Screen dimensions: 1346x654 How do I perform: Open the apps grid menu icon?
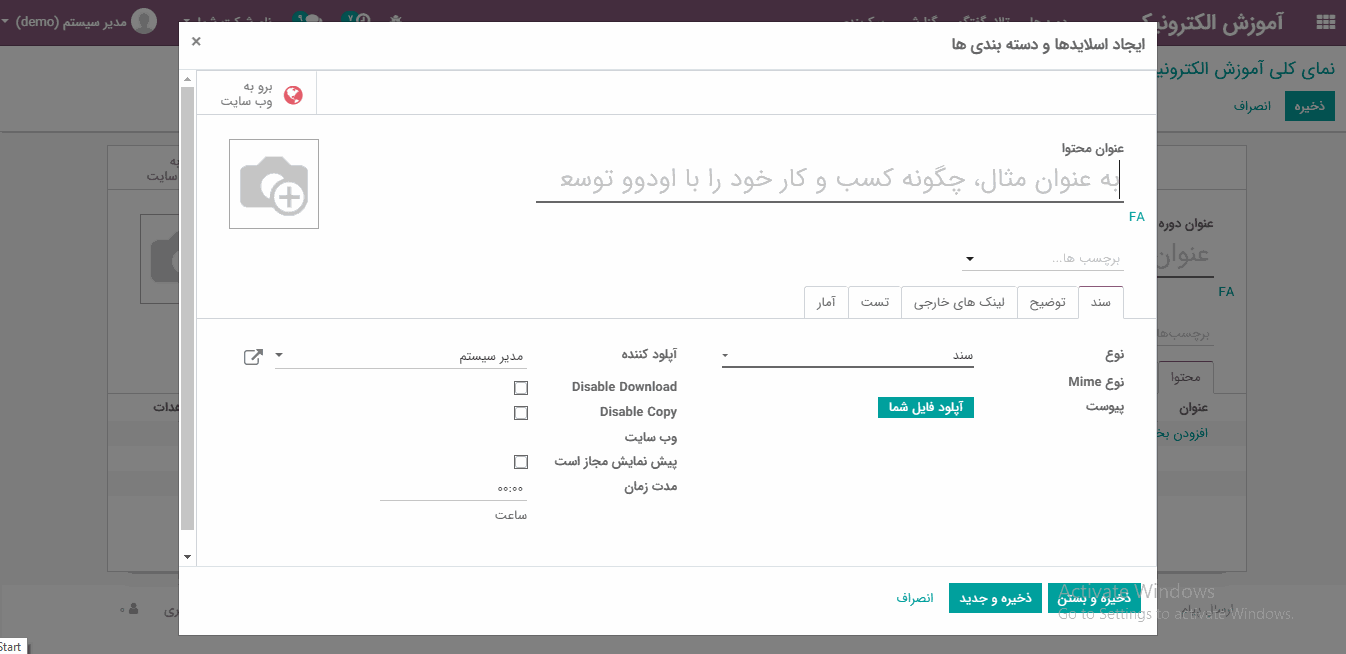[1325, 22]
